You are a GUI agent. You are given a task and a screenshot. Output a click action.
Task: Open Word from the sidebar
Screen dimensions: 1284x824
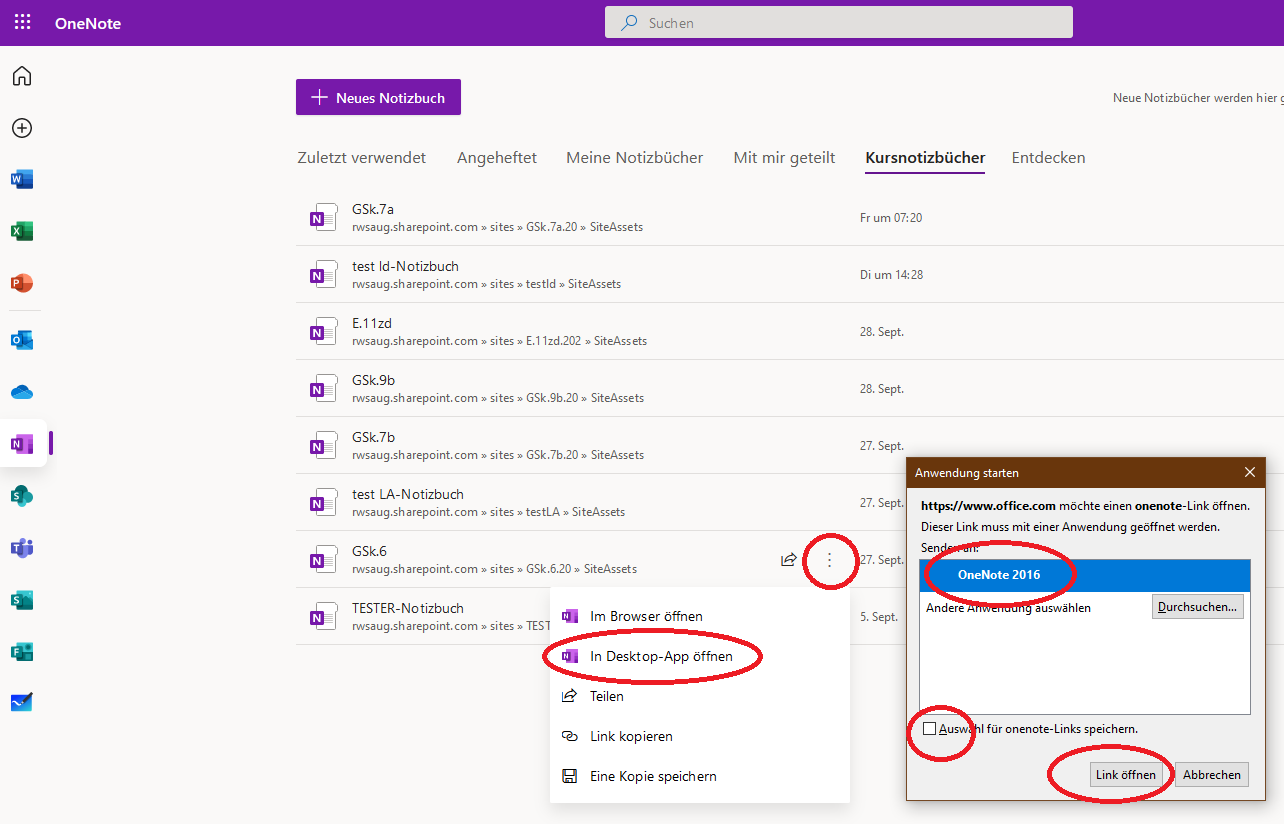pos(22,180)
